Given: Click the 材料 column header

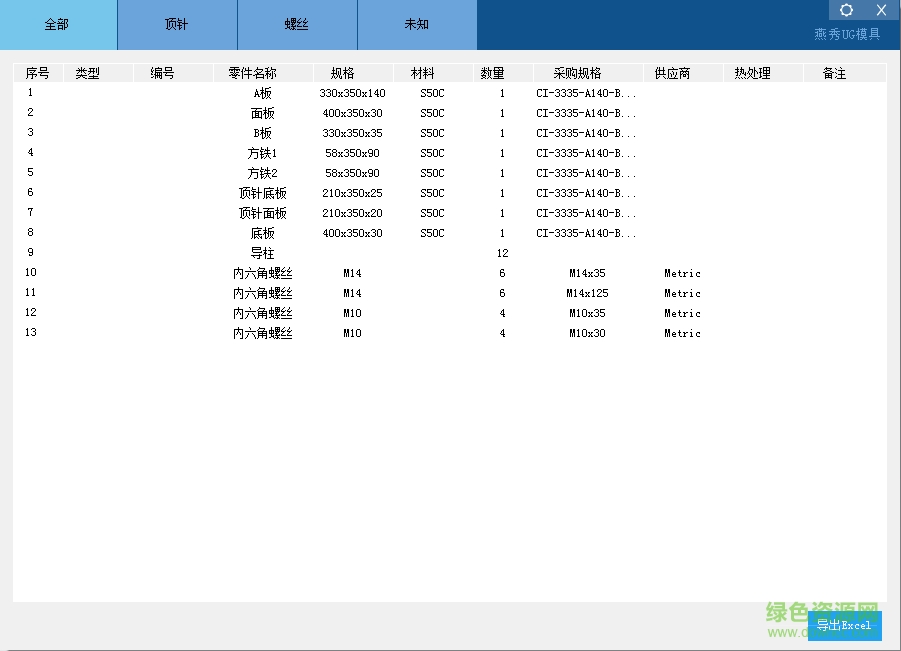Looking at the screenshot, I should pyautogui.click(x=431, y=72).
